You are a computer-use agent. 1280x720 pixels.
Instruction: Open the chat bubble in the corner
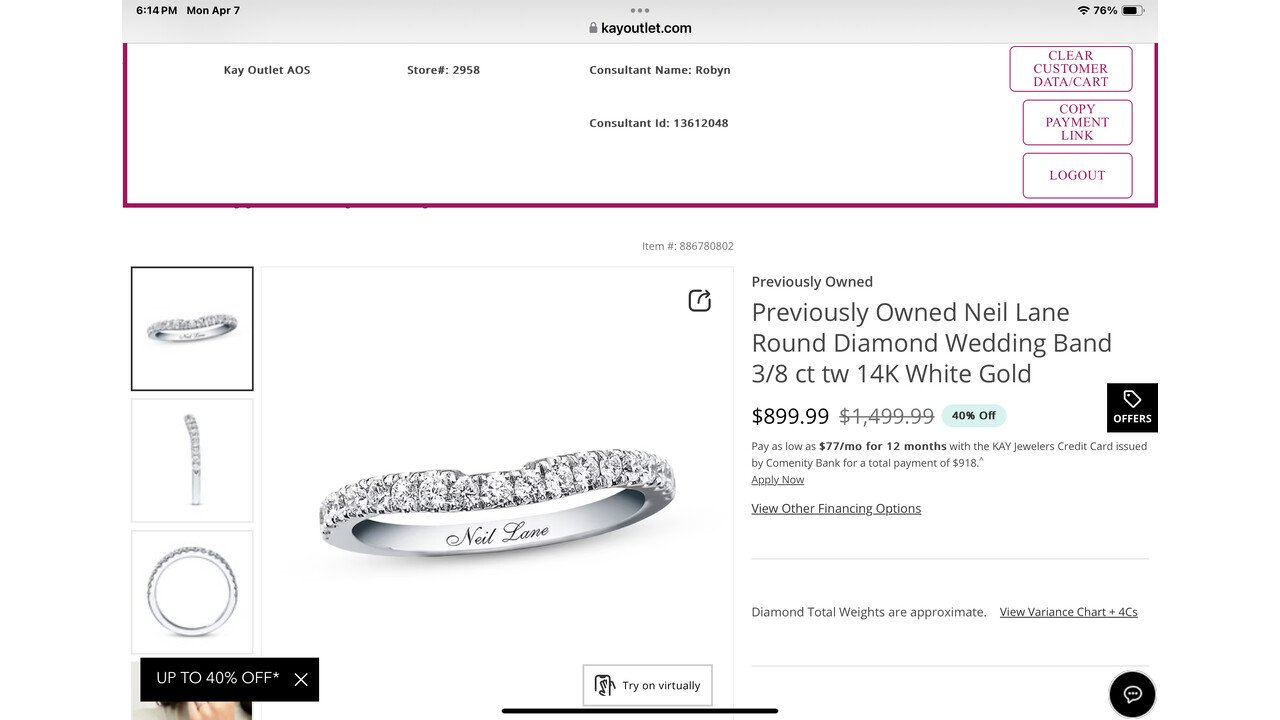[x=1132, y=694]
